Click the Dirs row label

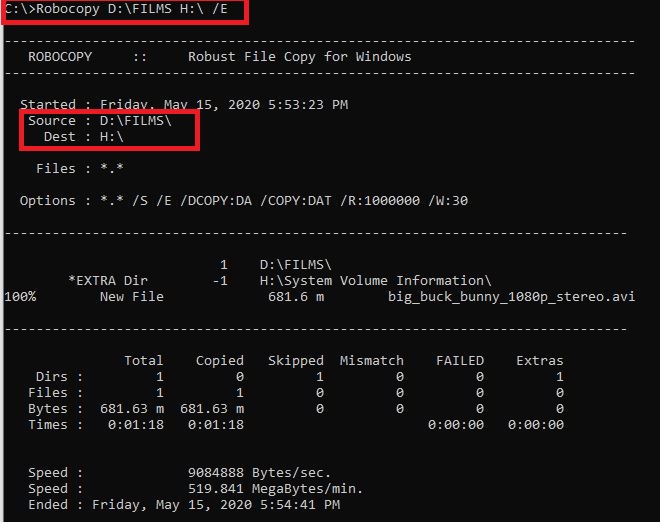pyautogui.click(x=59, y=377)
